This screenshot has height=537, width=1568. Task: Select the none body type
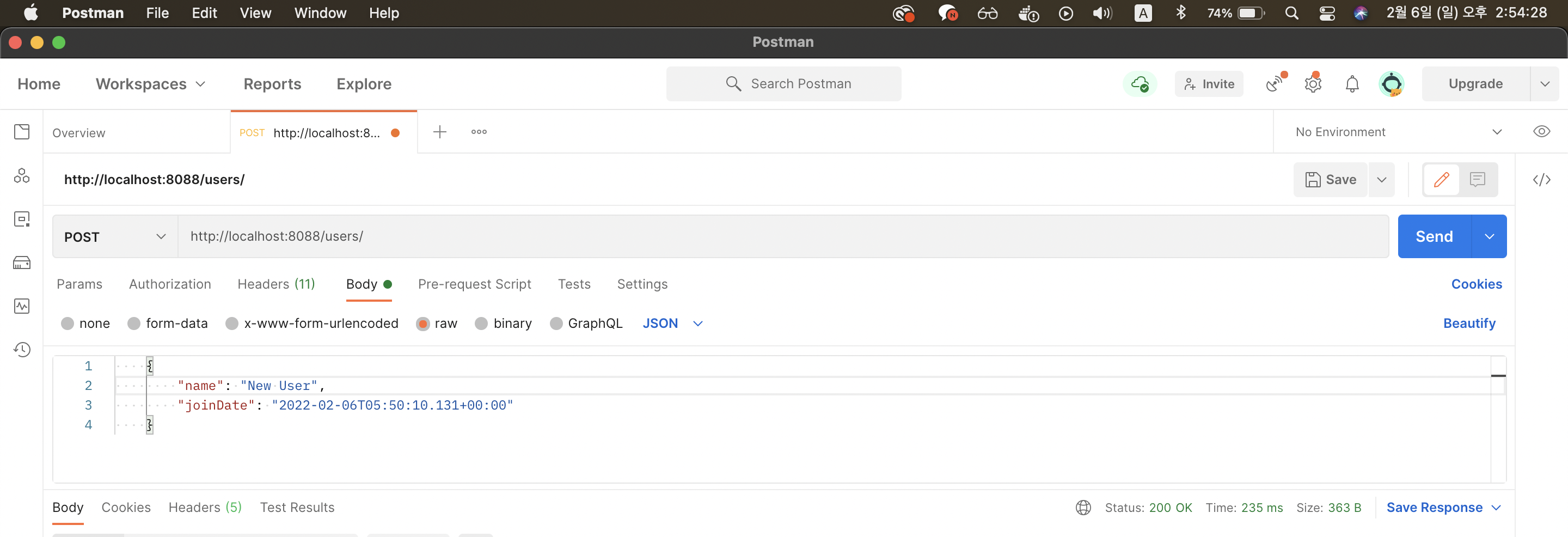(68, 324)
